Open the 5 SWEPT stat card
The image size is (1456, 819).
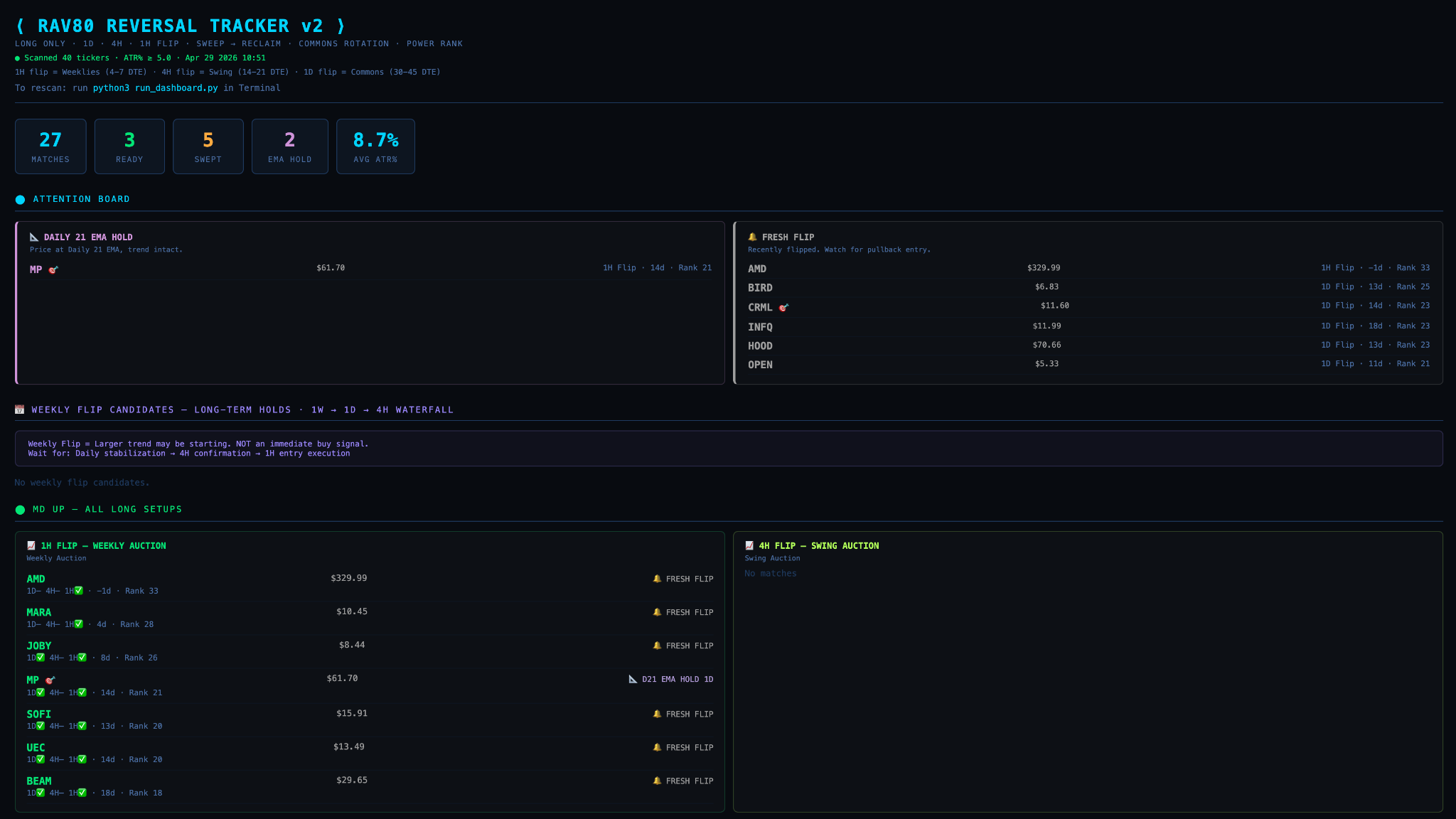(208, 146)
